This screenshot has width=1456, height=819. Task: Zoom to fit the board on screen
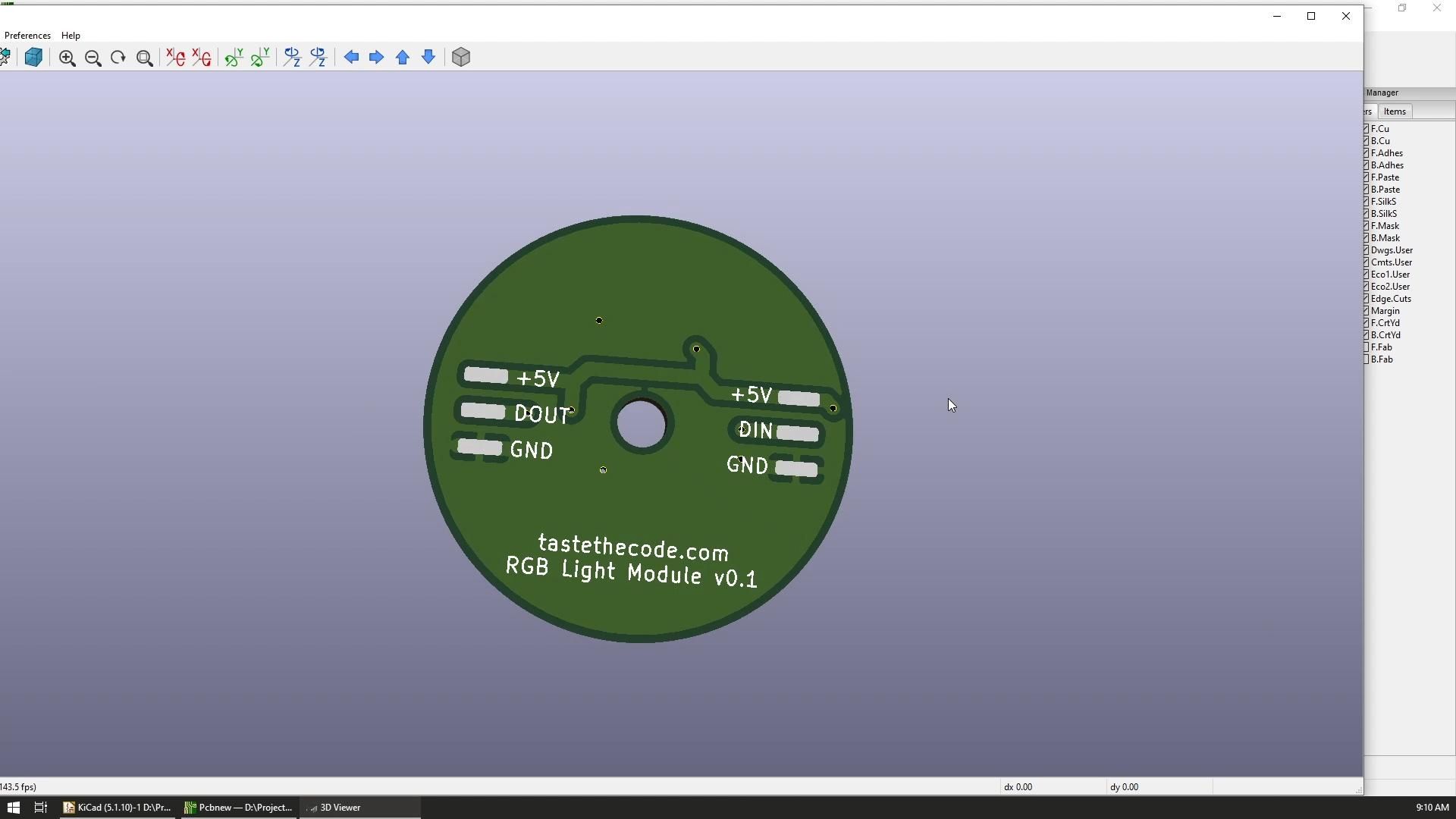pyautogui.click(x=144, y=58)
